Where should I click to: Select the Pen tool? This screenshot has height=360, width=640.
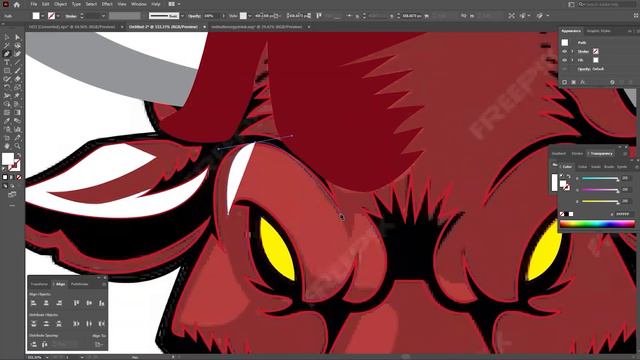click(7, 54)
